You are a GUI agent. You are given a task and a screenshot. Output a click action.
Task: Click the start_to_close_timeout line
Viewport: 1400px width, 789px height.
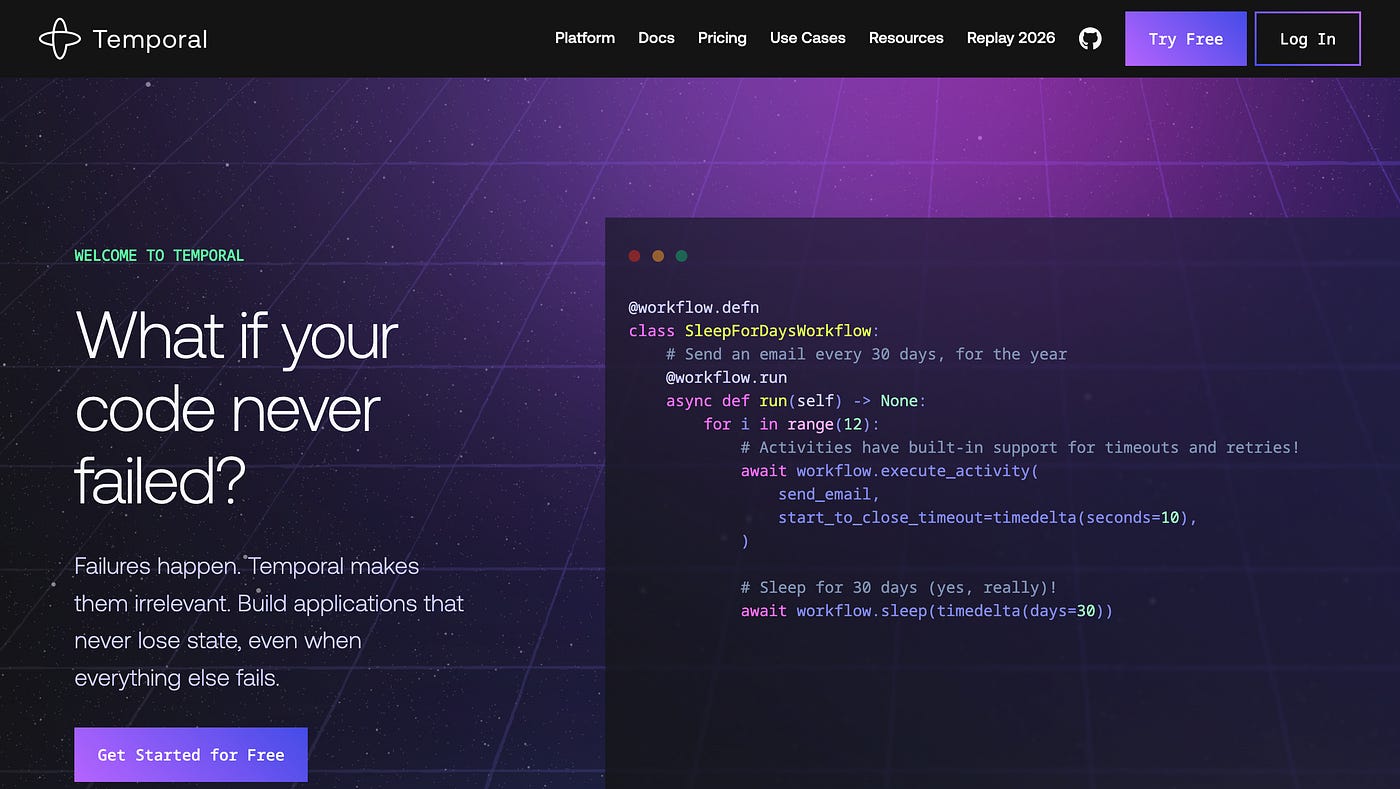pos(988,517)
